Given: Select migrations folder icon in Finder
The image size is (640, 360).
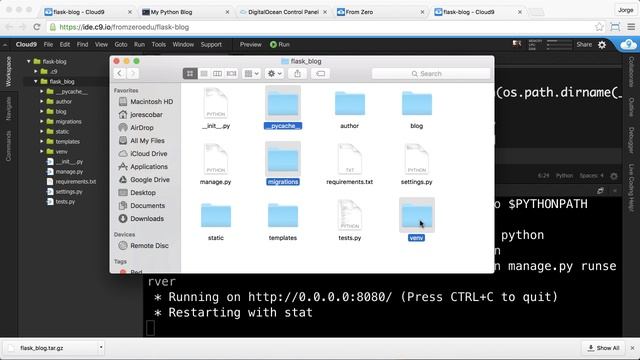Looking at the screenshot, I should 283,159.
